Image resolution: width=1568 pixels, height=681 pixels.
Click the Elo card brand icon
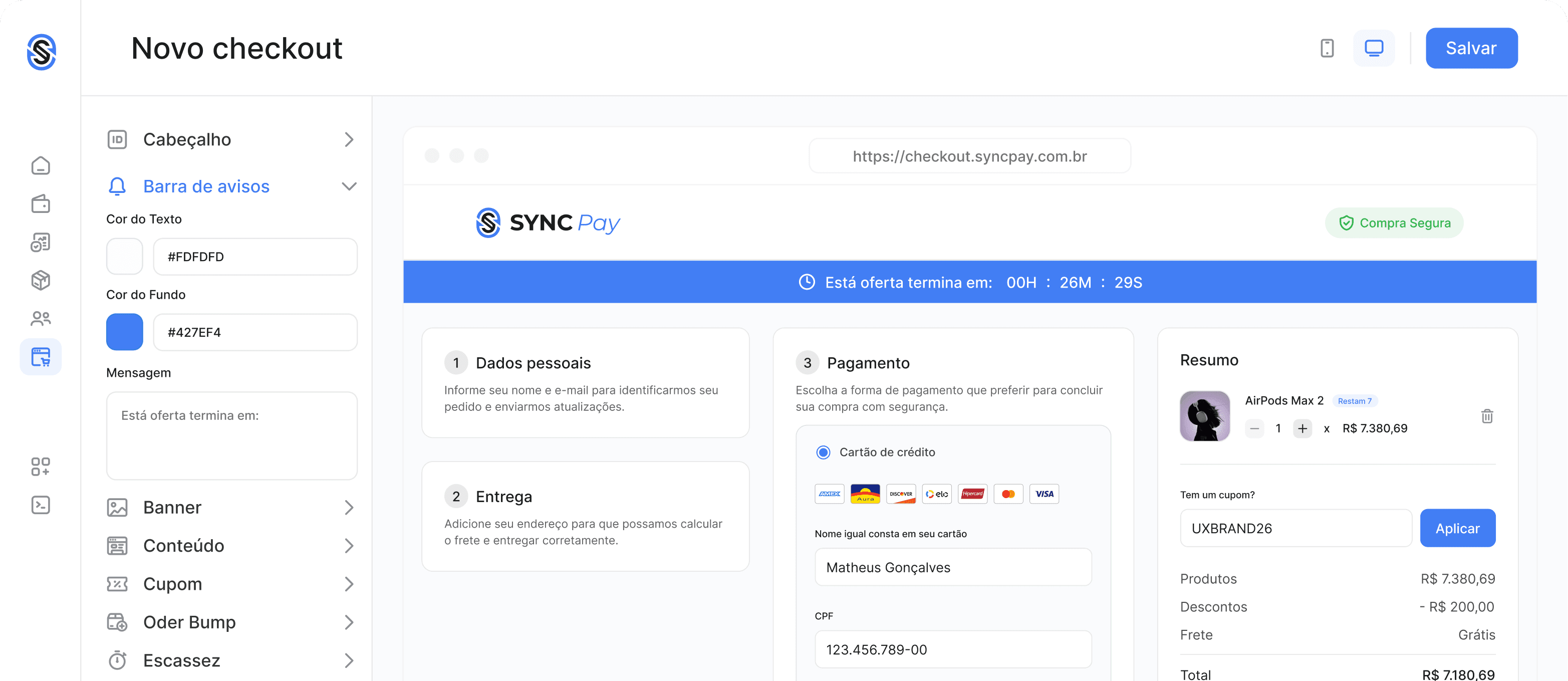click(x=937, y=494)
